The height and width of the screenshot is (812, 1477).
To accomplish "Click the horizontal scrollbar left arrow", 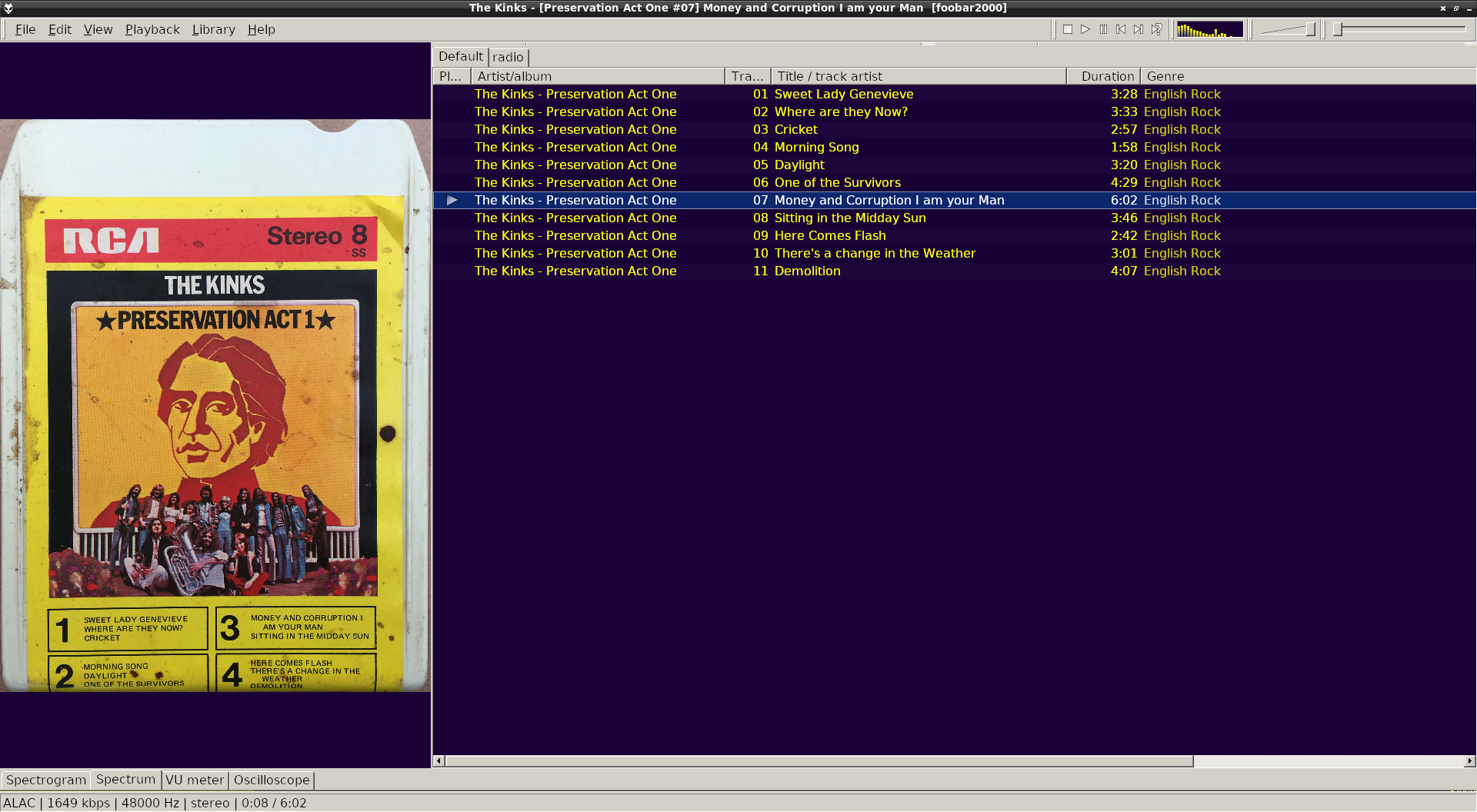I will pos(438,761).
